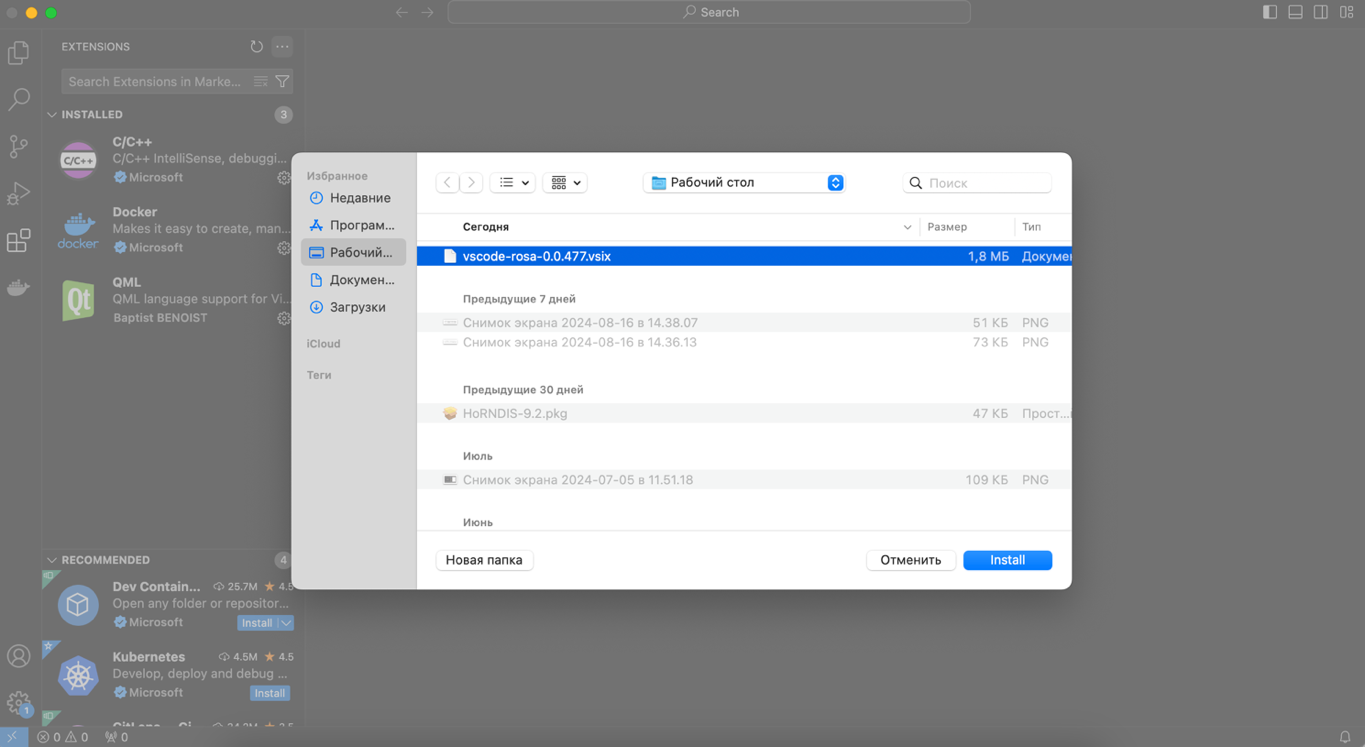Refresh the extensions list
The image size is (1365, 747).
click(x=257, y=47)
